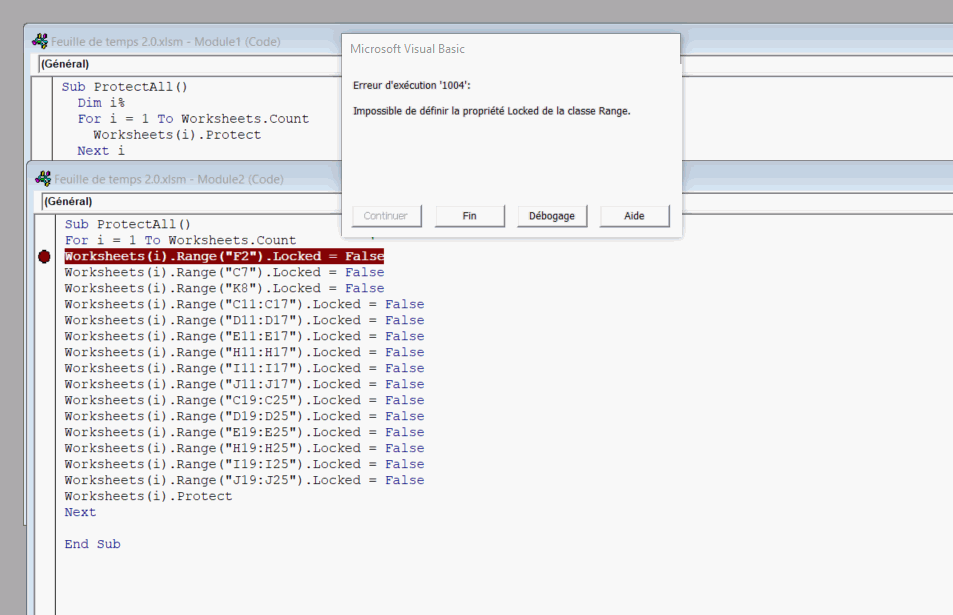This screenshot has width=953, height=615.
Task: Open the (Général) dropdown in Module2 window
Action: (190, 201)
